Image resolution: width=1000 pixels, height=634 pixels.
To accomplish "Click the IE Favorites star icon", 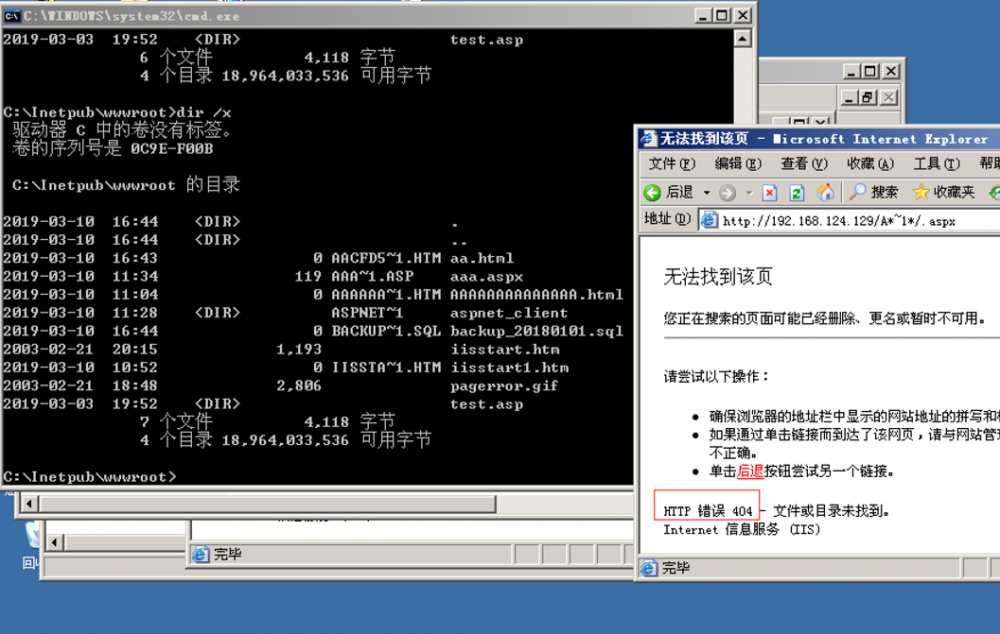I will pyautogui.click(x=921, y=192).
